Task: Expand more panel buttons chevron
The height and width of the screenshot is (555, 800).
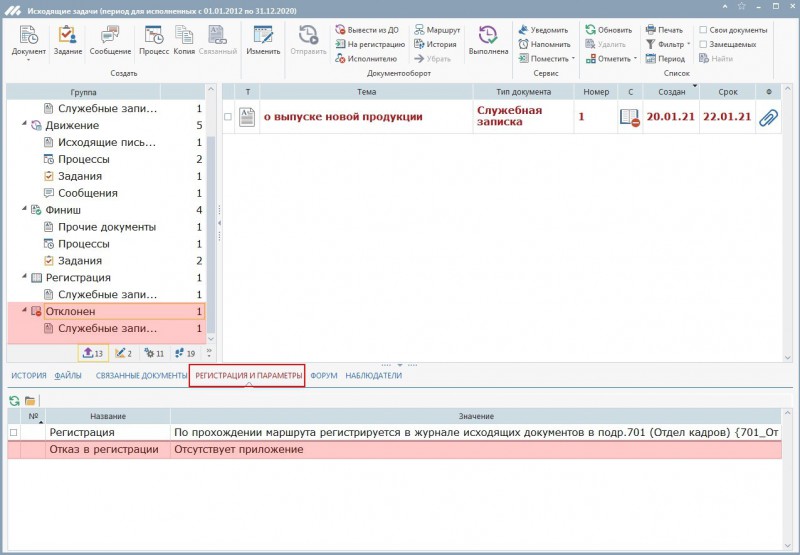Action: click(x=209, y=352)
